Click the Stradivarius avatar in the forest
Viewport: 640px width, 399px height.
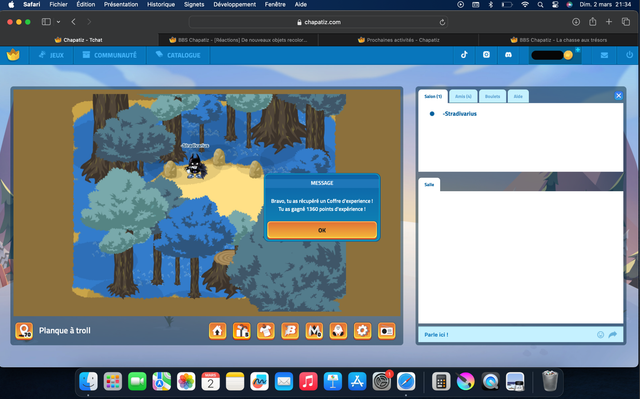click(196, 166)
